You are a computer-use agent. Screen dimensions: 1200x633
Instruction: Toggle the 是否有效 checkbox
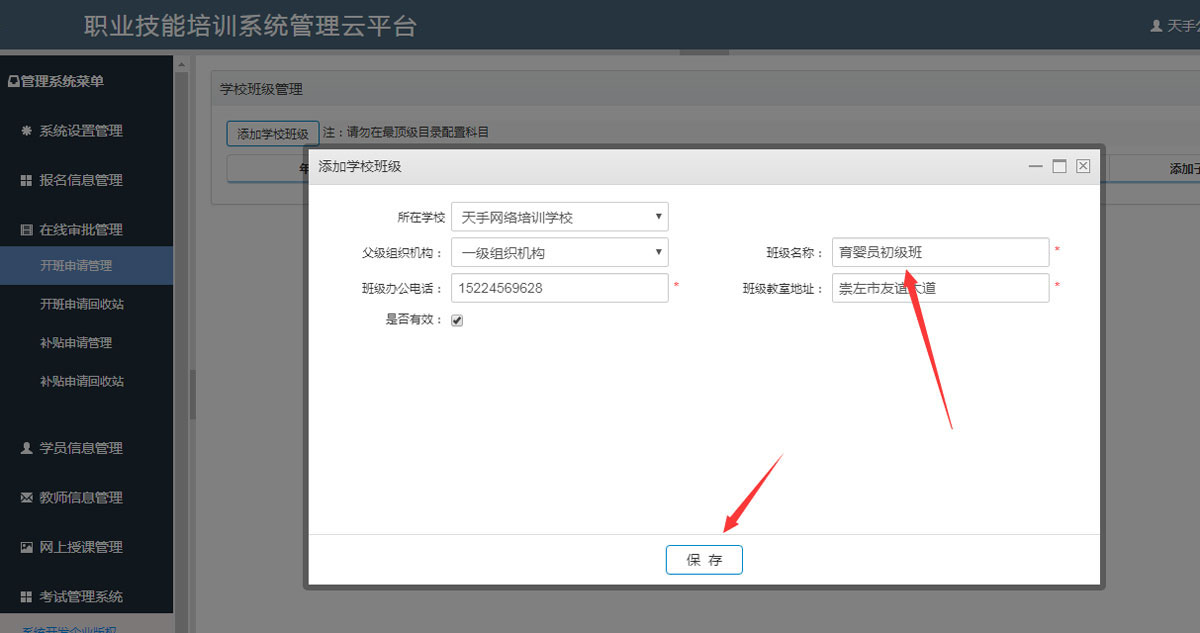[x=457, y=321]
